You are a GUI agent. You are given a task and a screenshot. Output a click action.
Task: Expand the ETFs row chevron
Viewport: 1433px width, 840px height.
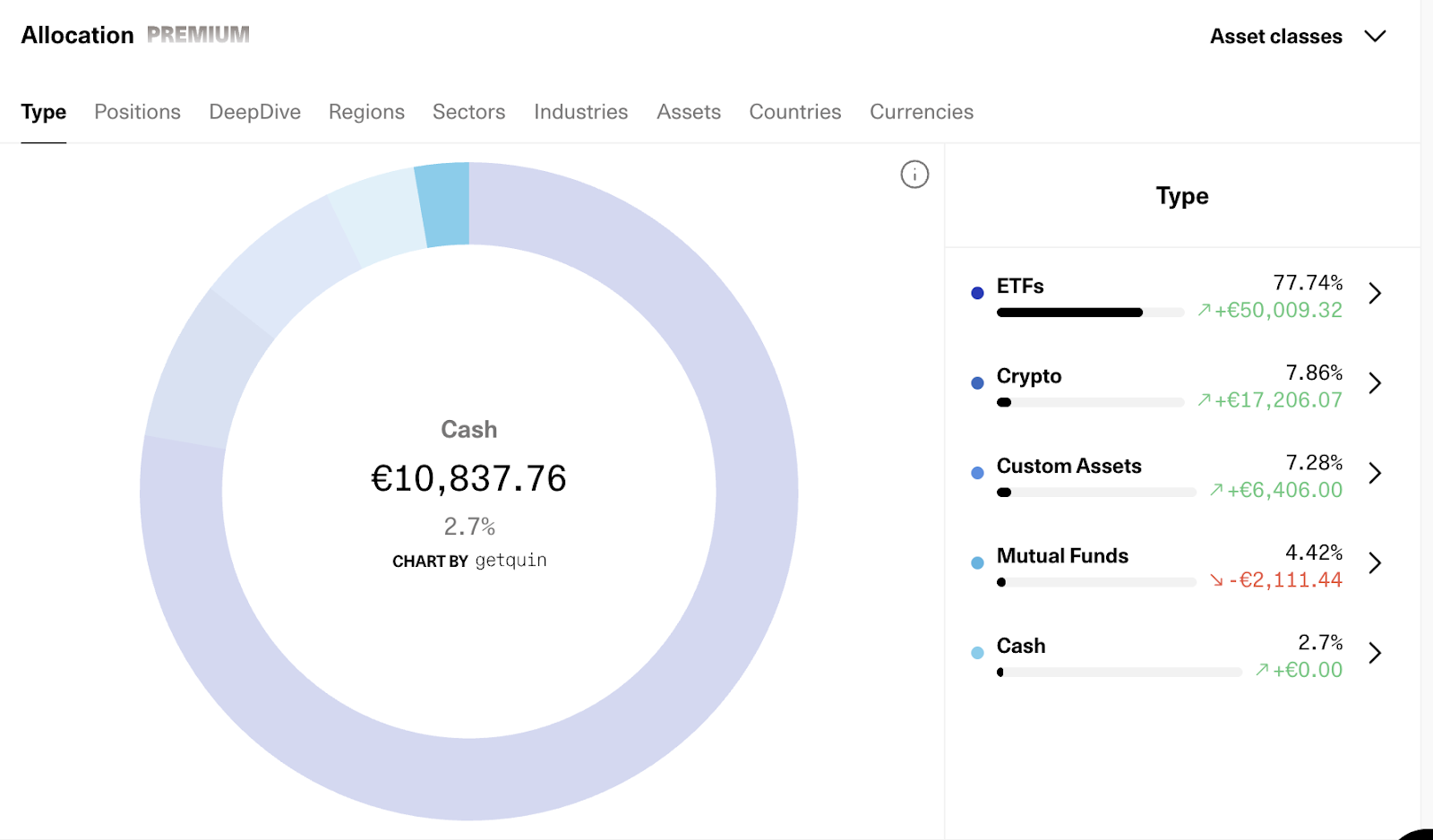point(1375,293)
